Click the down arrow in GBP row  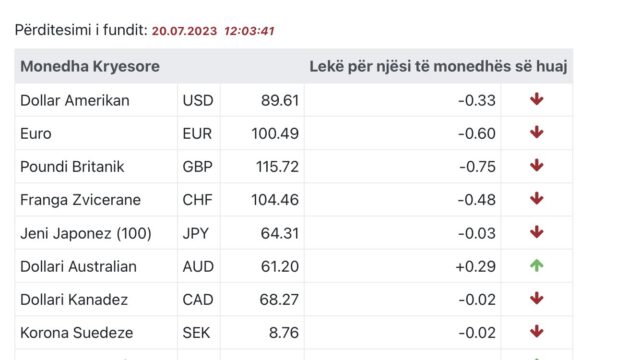pyautogui.click(x=536, y=165)
